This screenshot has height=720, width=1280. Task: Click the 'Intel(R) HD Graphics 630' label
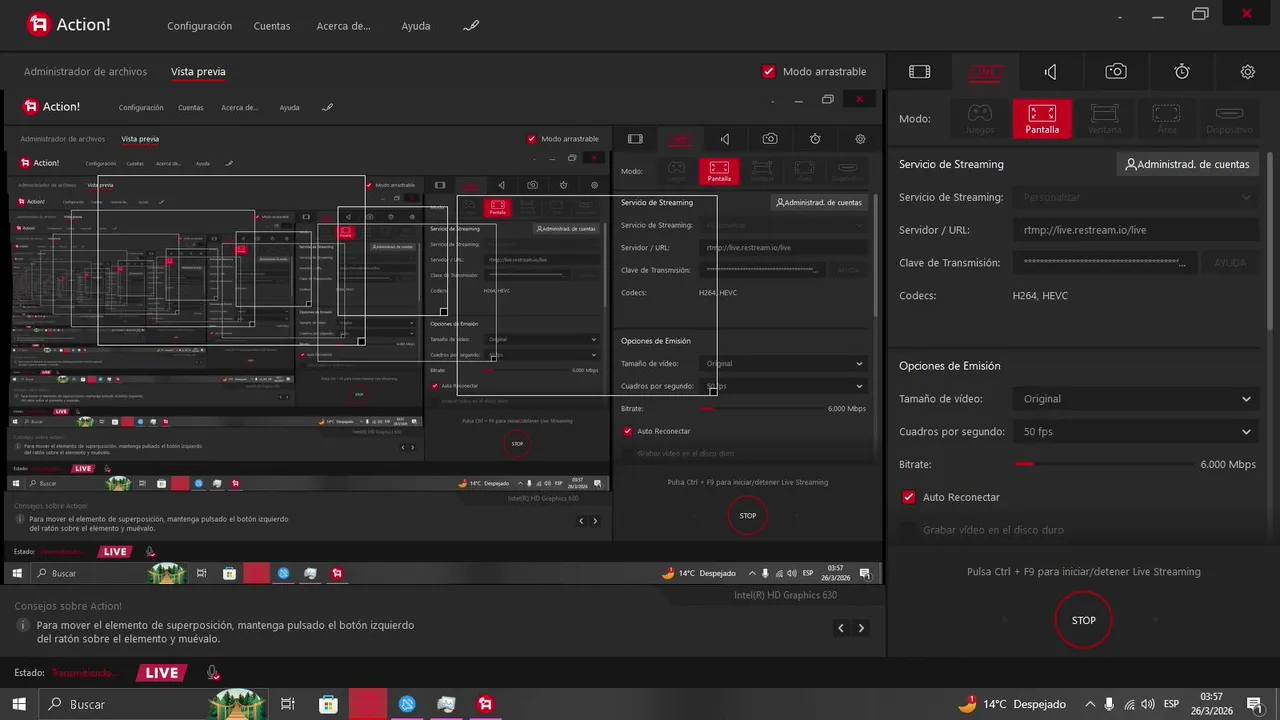pos(786,595)
